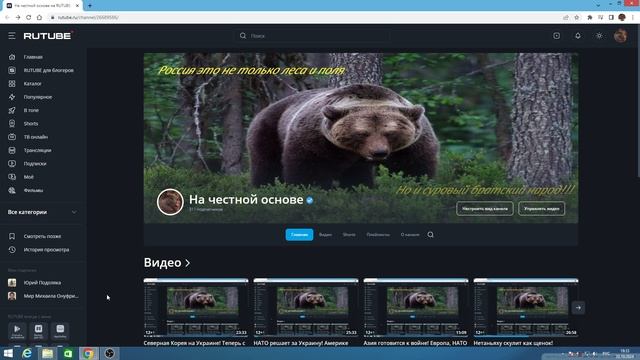Open the Chrome tab search chevron

pyautogui.click(x=598, y=5)
